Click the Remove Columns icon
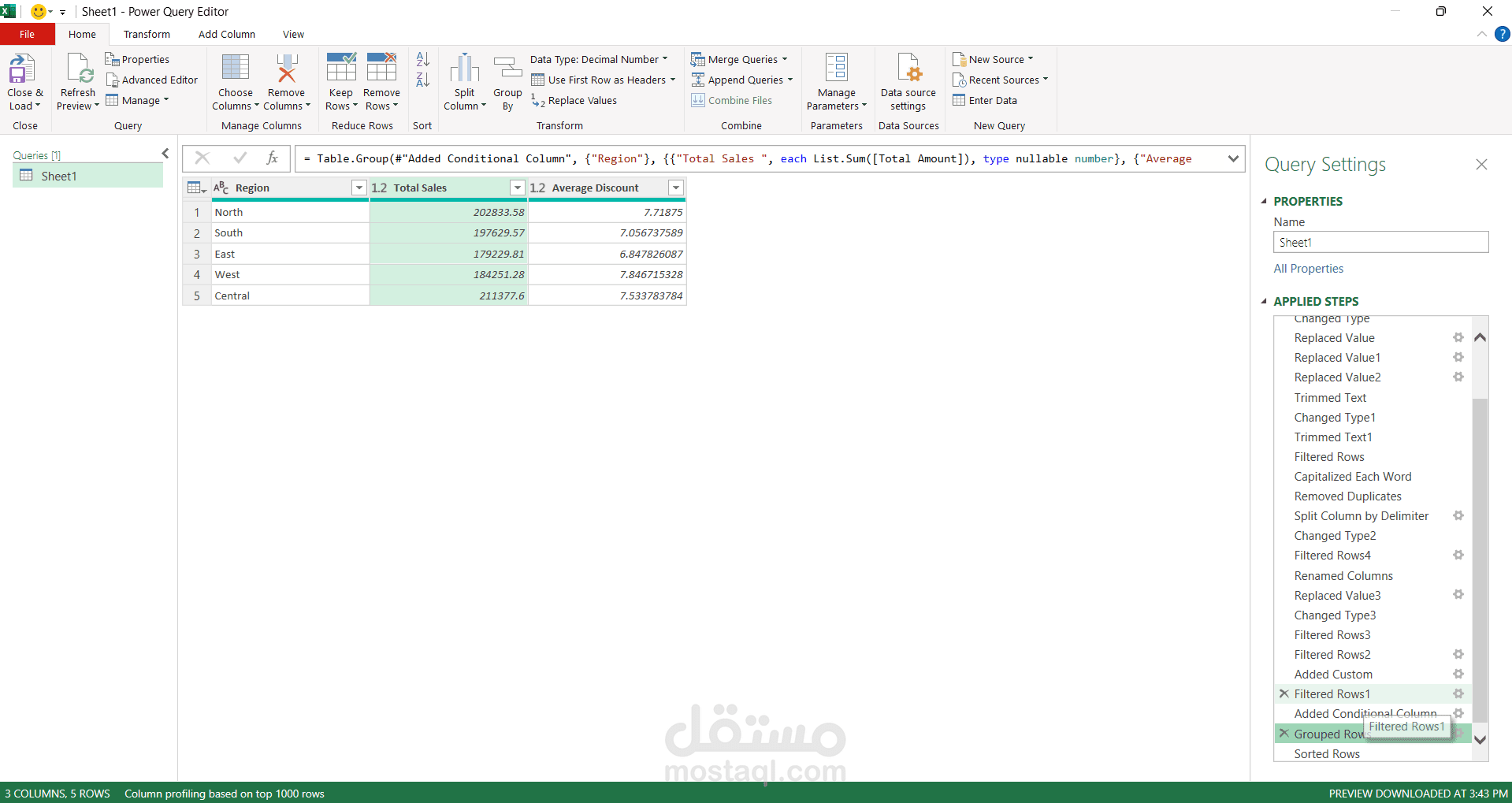The width and height of the screenshot is (1512, 803). [286, 68]
